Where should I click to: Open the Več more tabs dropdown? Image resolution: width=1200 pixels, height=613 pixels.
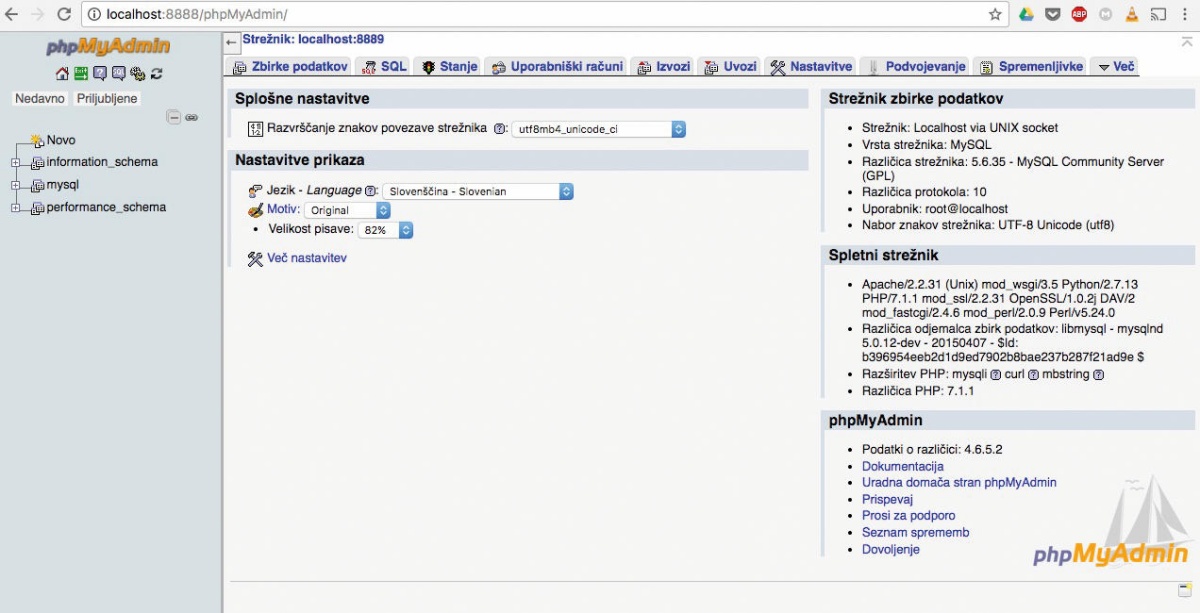pyautogui.click(x=1115, y=67)
